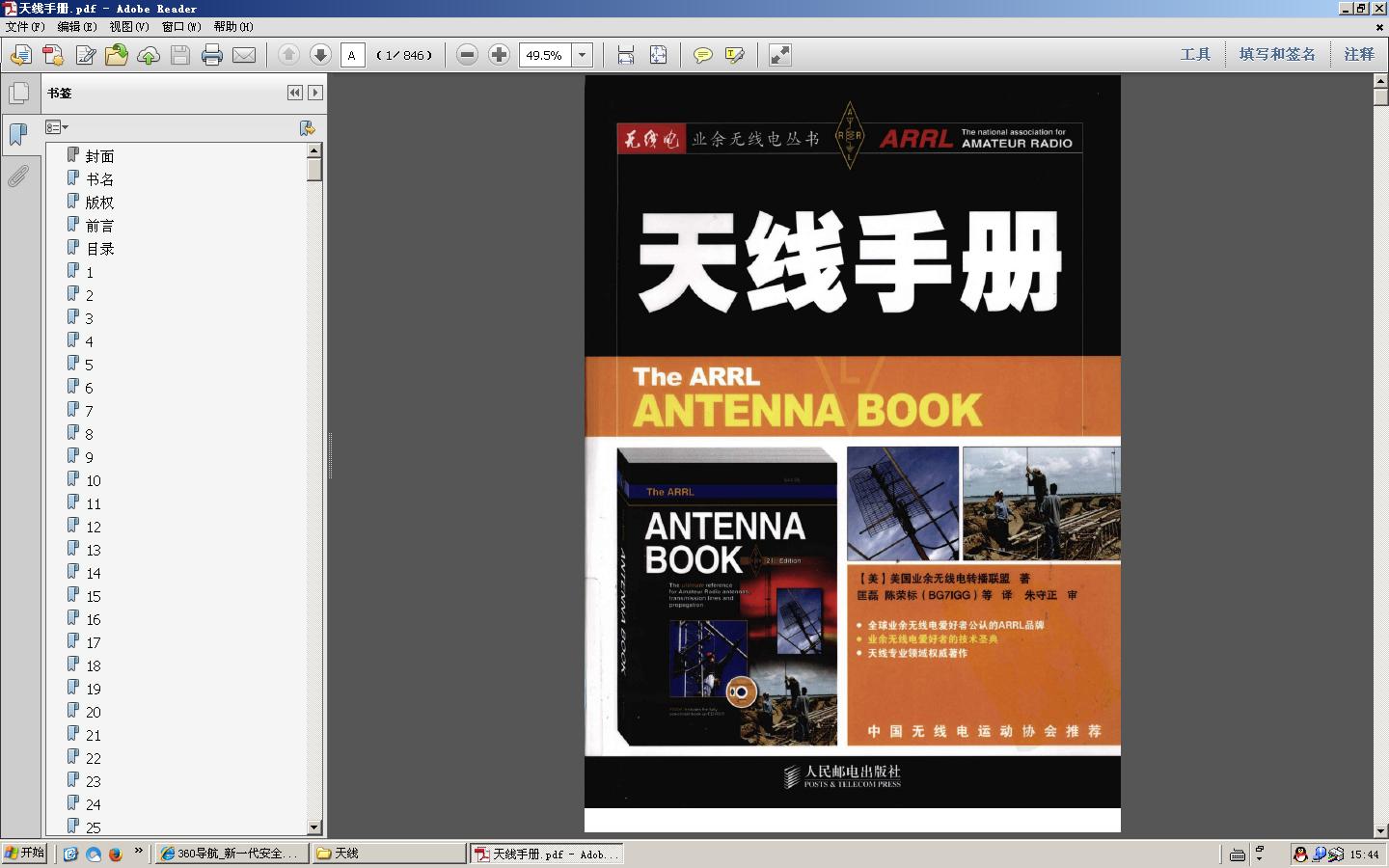
Task: Open the 填写和签名 panel
Action: (x=1277, y=55)
